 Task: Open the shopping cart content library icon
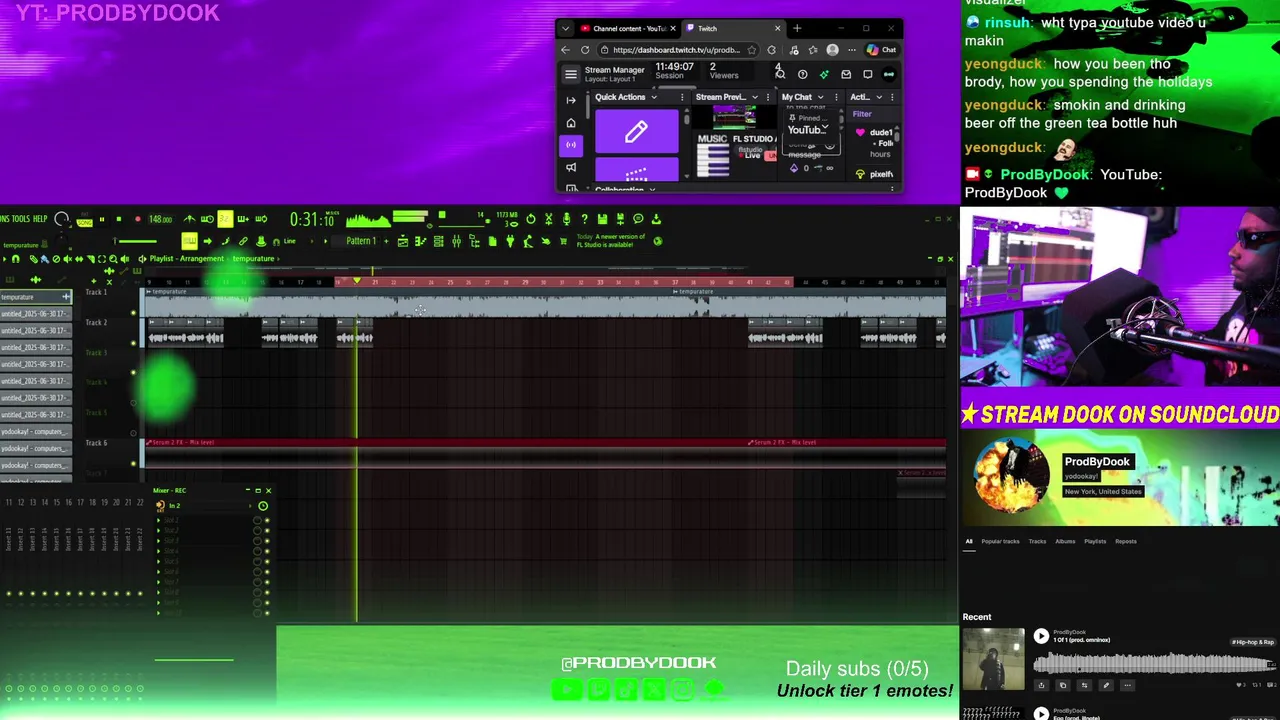click(x=563, y=241)
